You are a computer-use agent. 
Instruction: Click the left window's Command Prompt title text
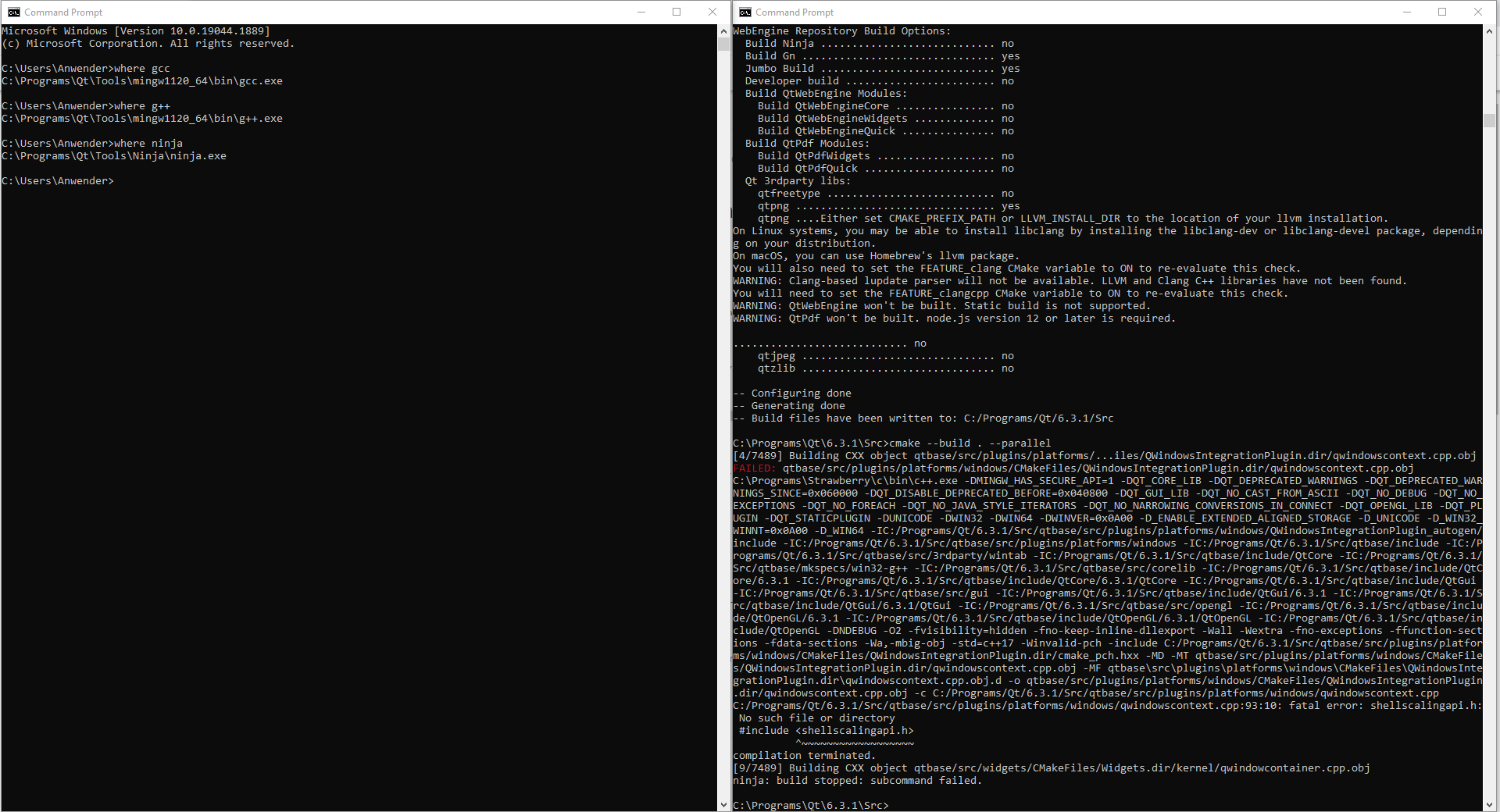pos(62,12)
